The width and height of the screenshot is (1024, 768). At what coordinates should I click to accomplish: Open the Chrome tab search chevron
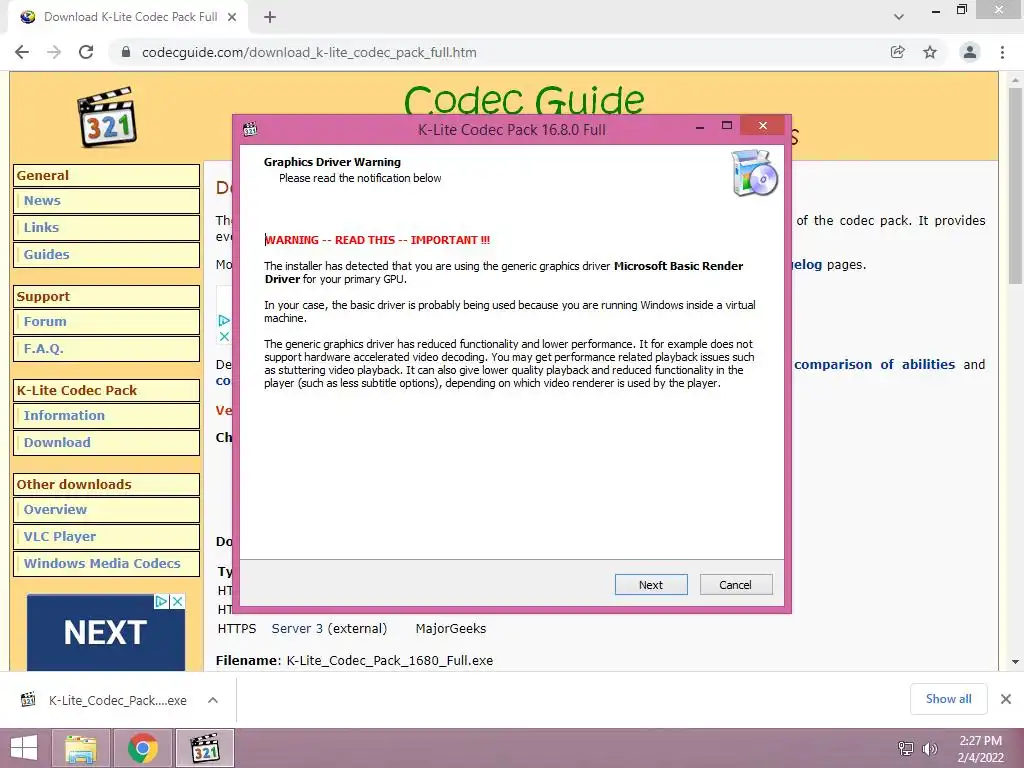899,17
